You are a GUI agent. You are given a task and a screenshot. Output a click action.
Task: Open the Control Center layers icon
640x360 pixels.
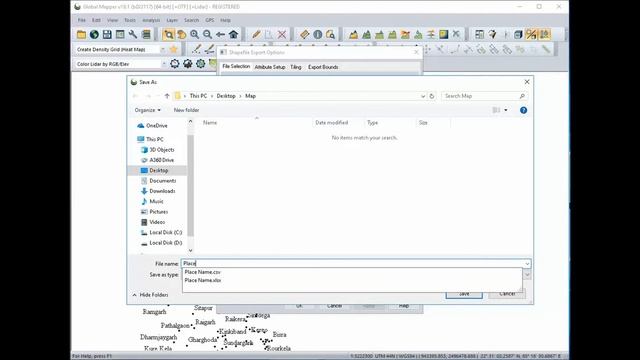[146, 35]
